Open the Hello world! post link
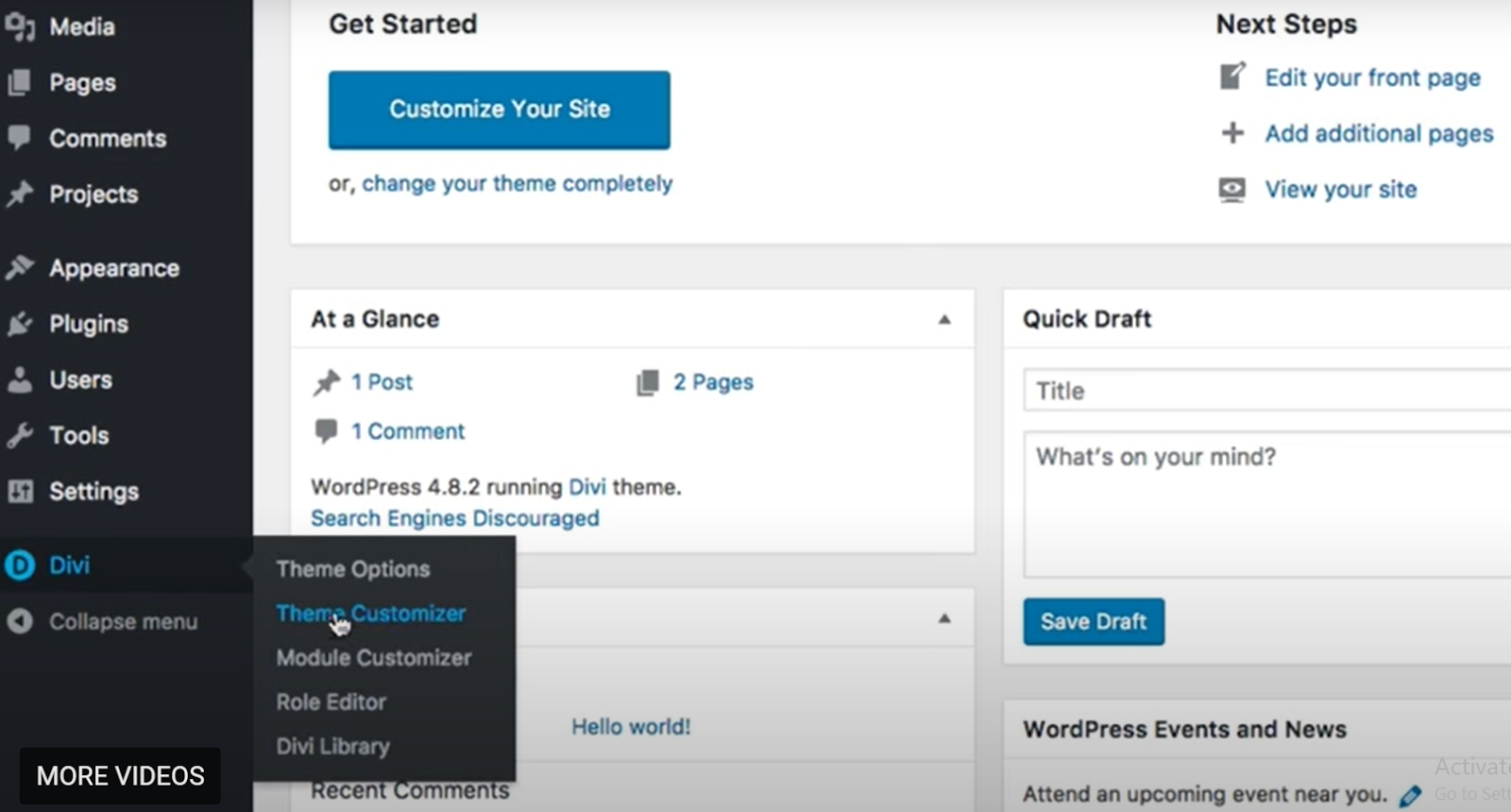This screenshot has width=1511, height=812. pyautogui.click(x=631, y=727)
